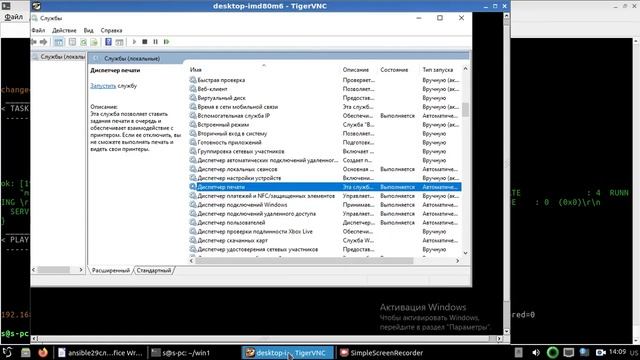
Task: Select Группировка сетевых участников service
Action: tap(241, 151)
